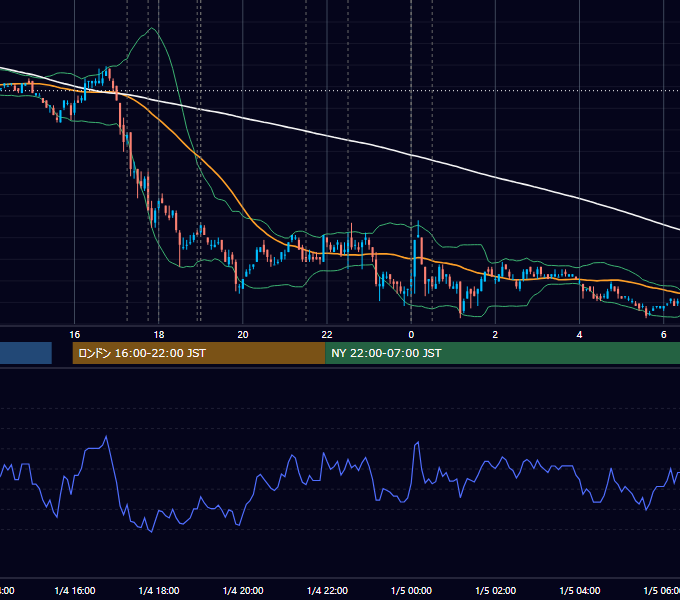This screenshot has height=600, width=680.
Task: Click the 1/4 16:00 date label
Action: [x=75, y=590]
